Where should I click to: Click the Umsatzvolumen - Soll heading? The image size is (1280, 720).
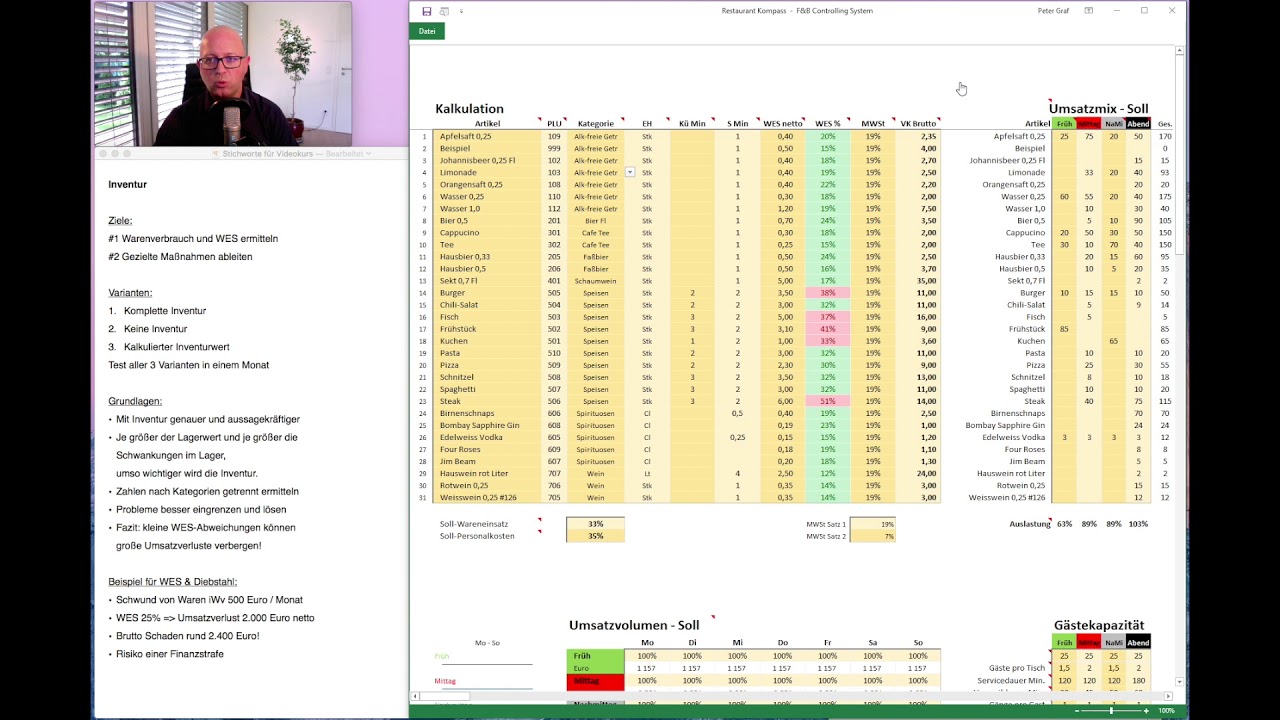click(x=634, y=626)
